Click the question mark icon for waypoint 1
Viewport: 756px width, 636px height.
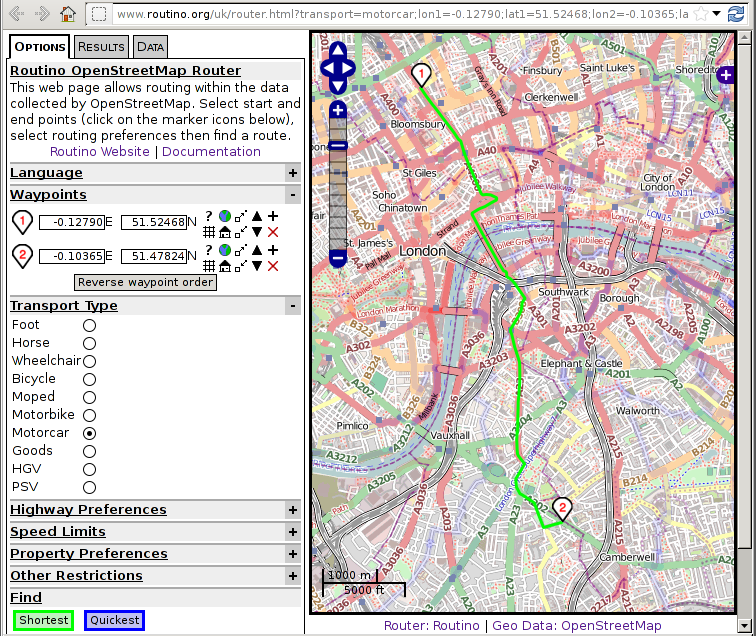coord(208,216)
